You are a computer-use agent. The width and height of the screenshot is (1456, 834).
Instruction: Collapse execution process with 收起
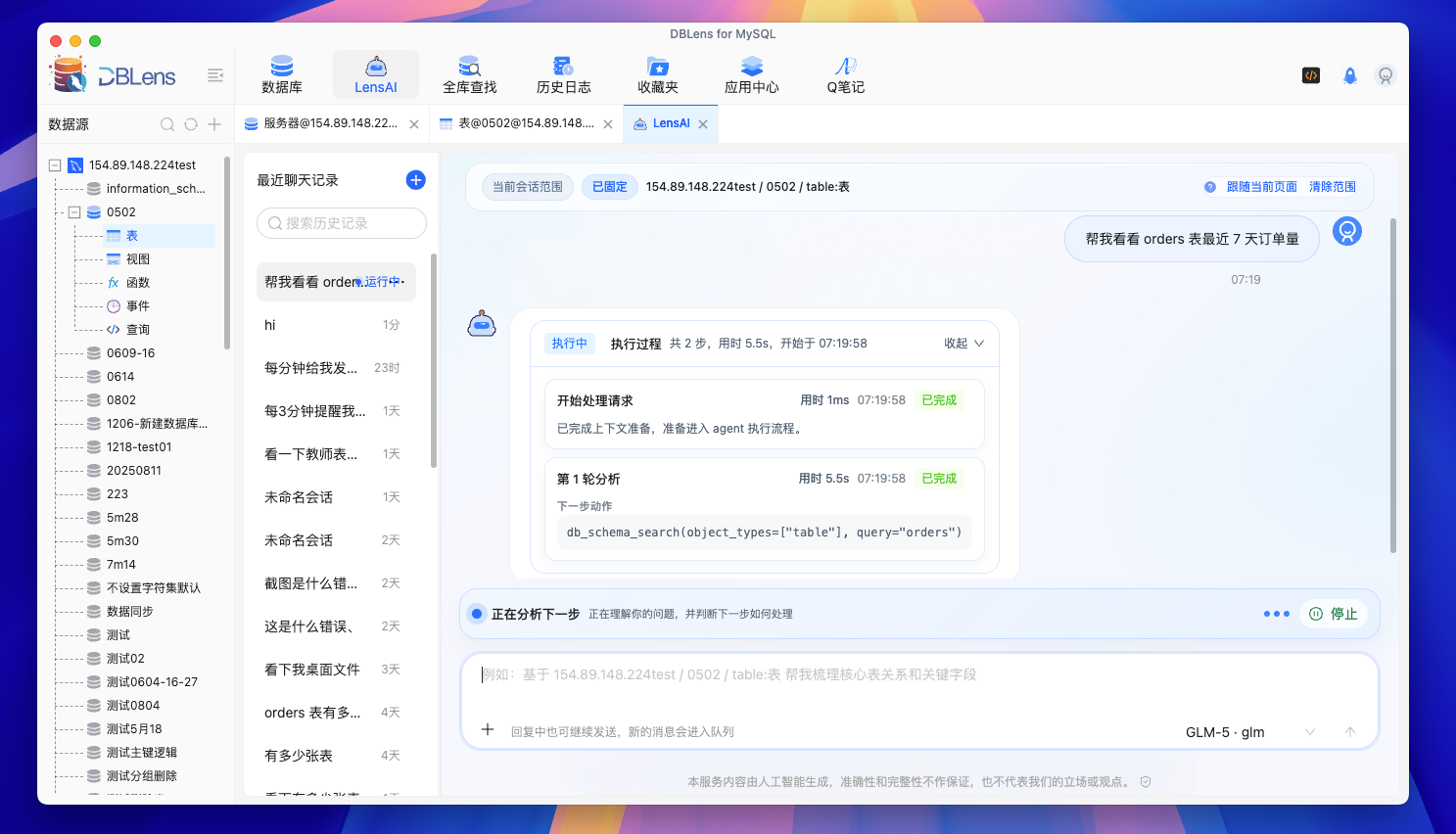coord(963,344)
